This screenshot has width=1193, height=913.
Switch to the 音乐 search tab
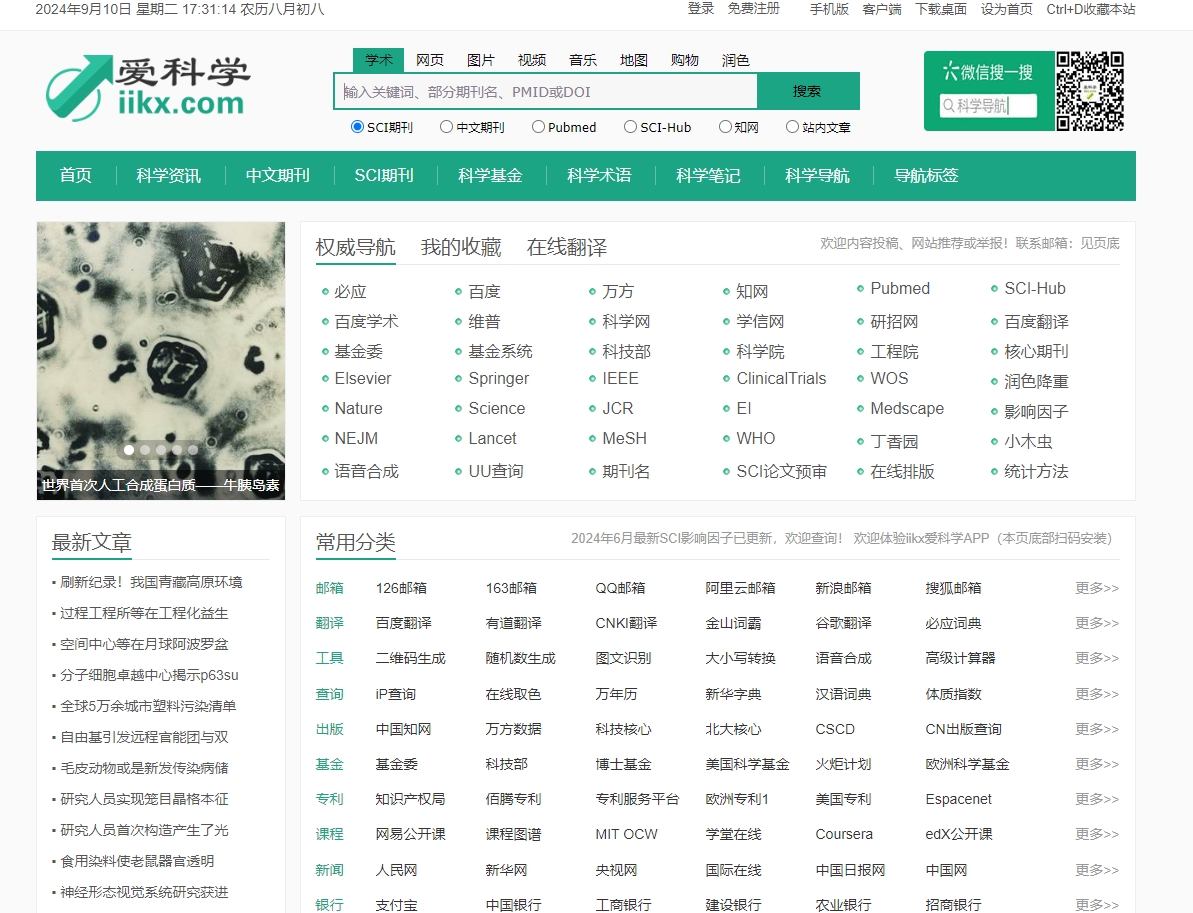point(582,60)
